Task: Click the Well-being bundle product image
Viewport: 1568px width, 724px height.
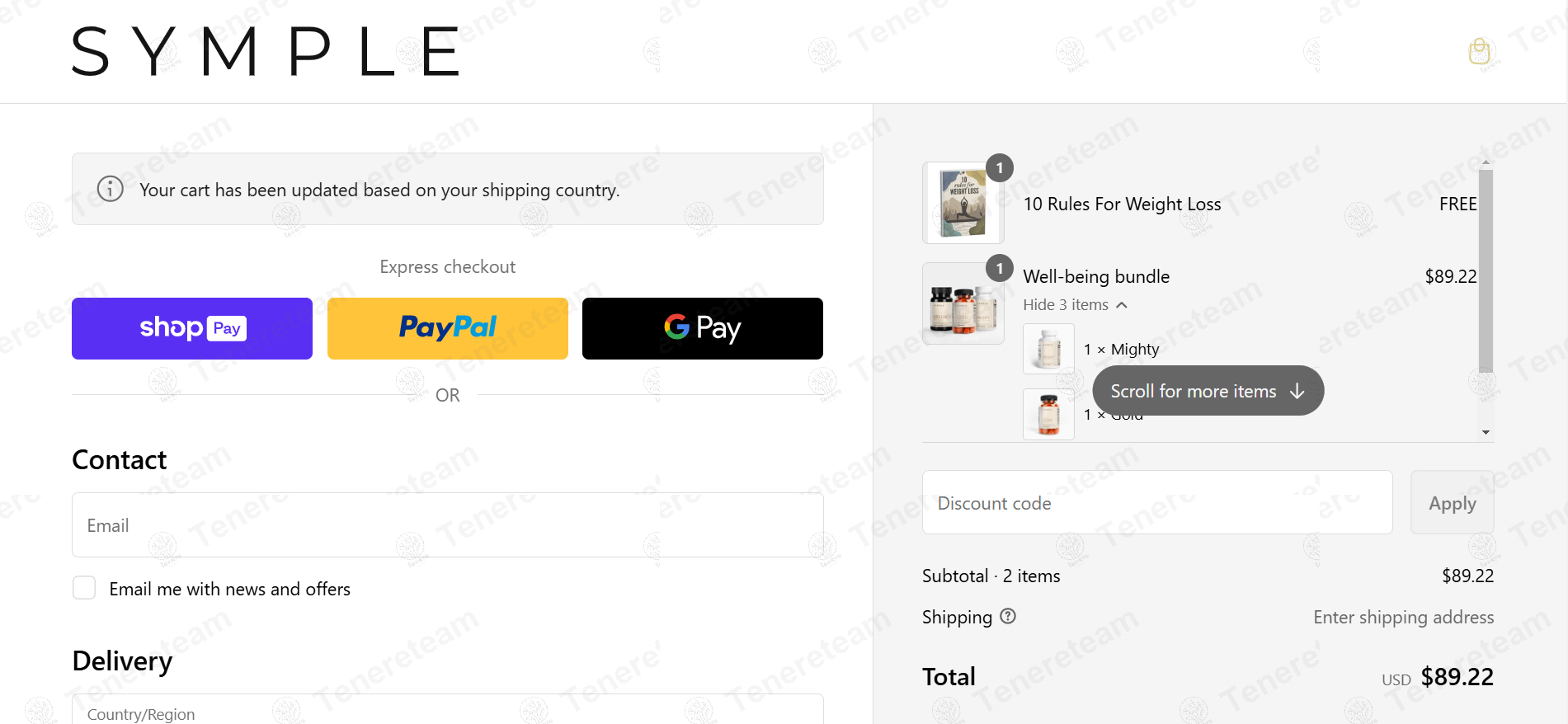Action: pos(963,303)
